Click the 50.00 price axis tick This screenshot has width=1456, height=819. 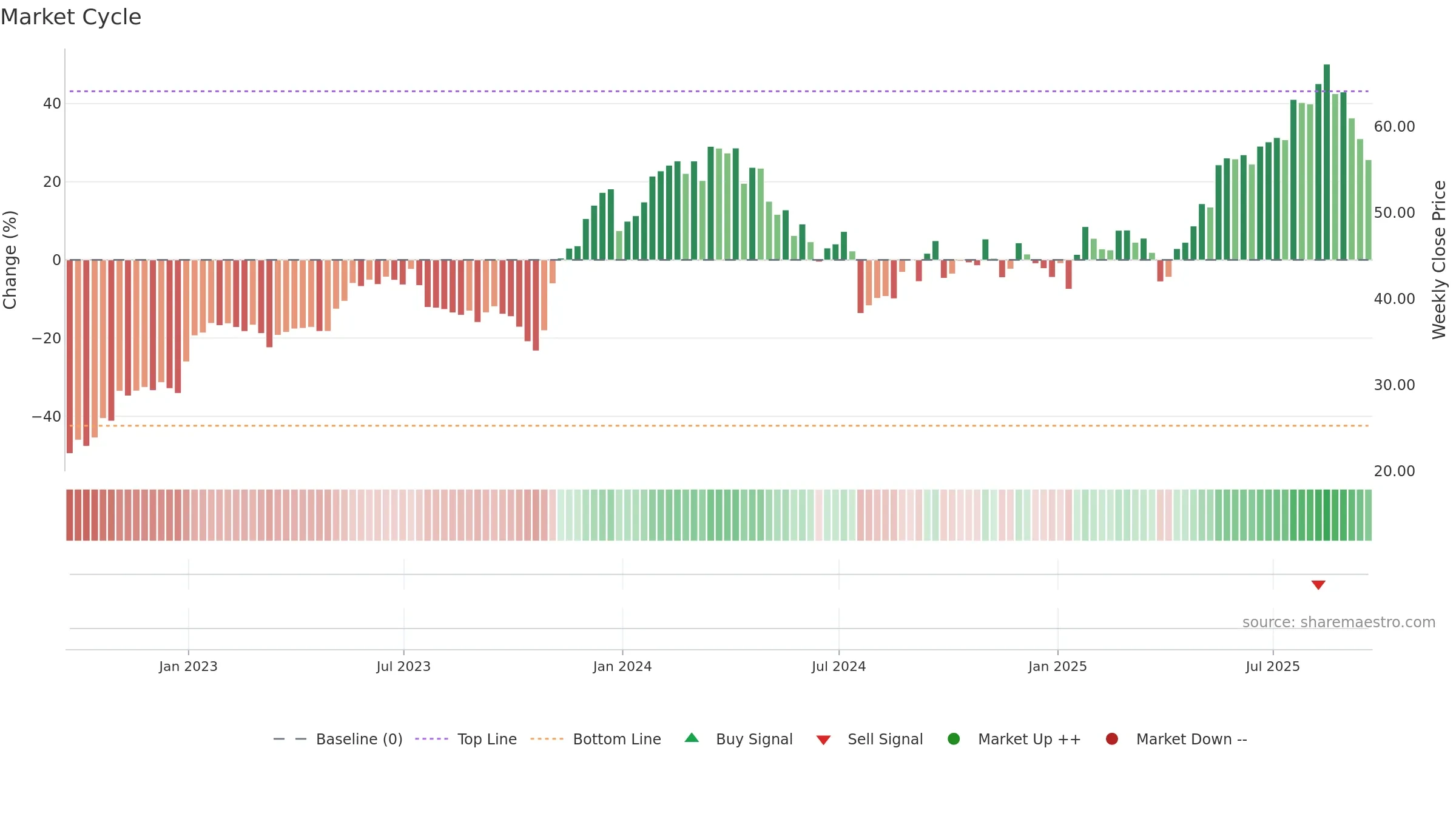click(1395, 213)
